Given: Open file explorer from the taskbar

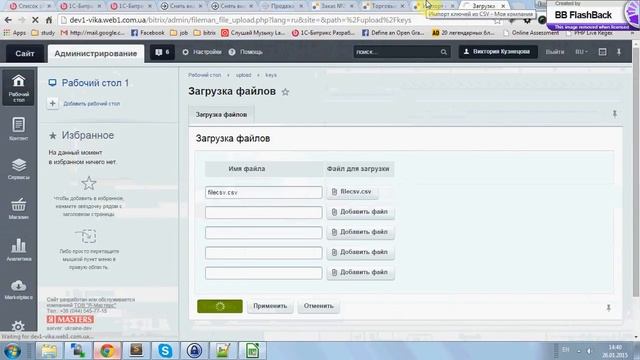Looking at the screenshot, I should (49, 351).
